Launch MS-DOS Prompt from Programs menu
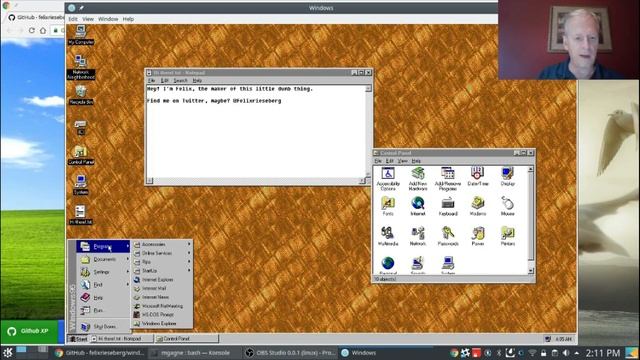This screenshot has height=360, width=640. point(162,315)
